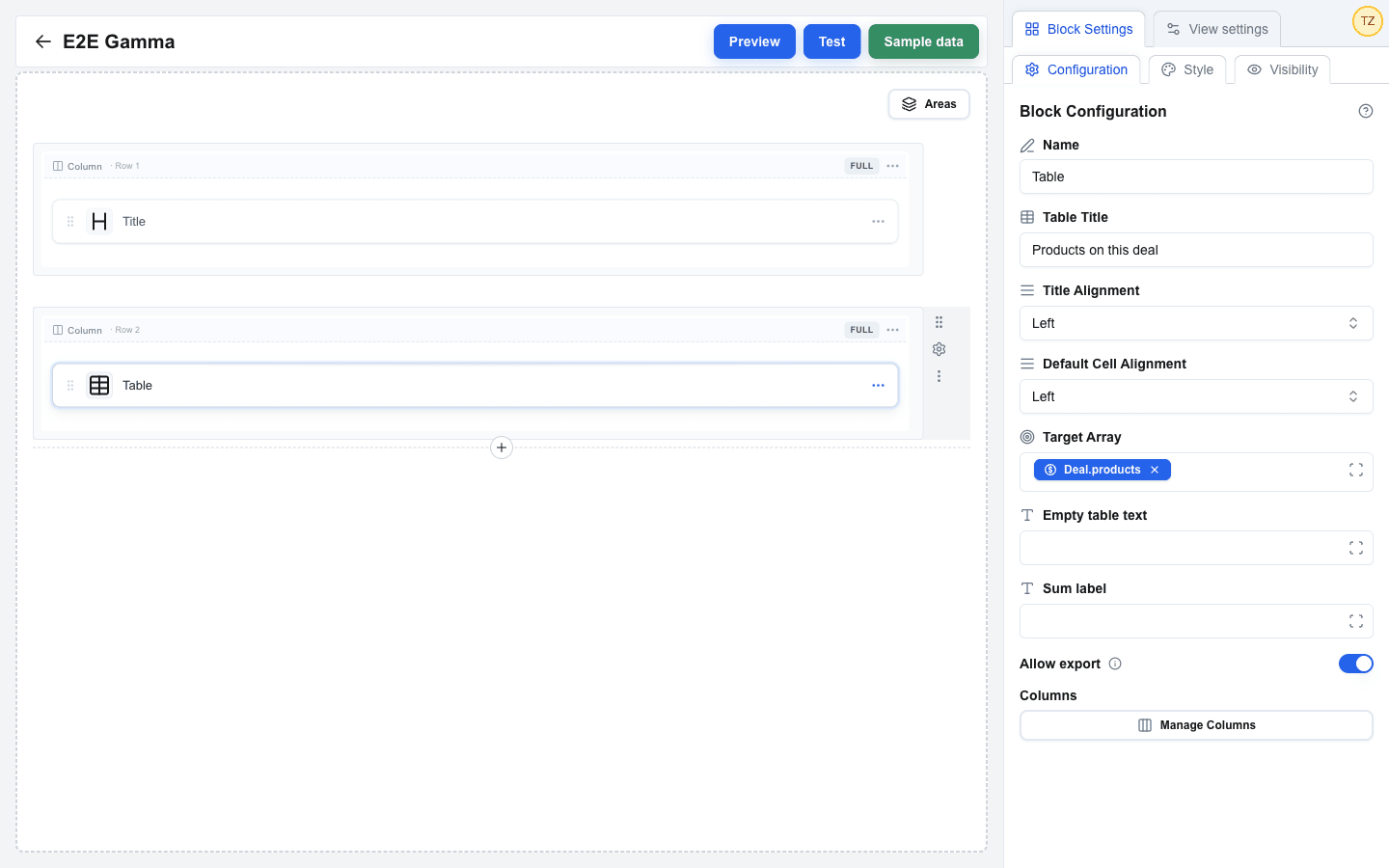Click the table grid icon in Table block
This screenshot has height=868, width=1389.
[99, 386]
